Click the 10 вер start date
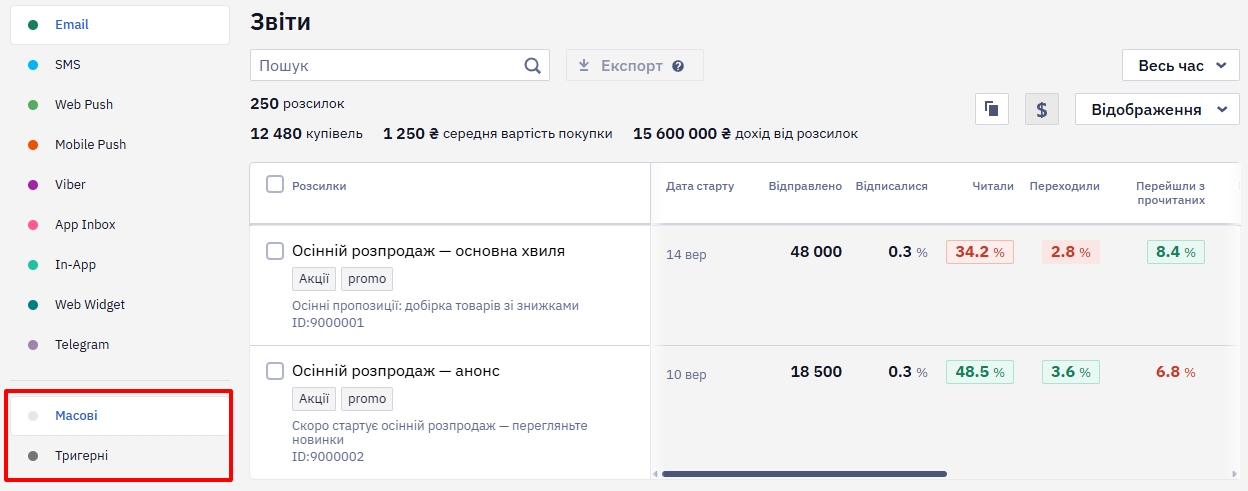Viewport: 1248px width, 491px height. 686,375
